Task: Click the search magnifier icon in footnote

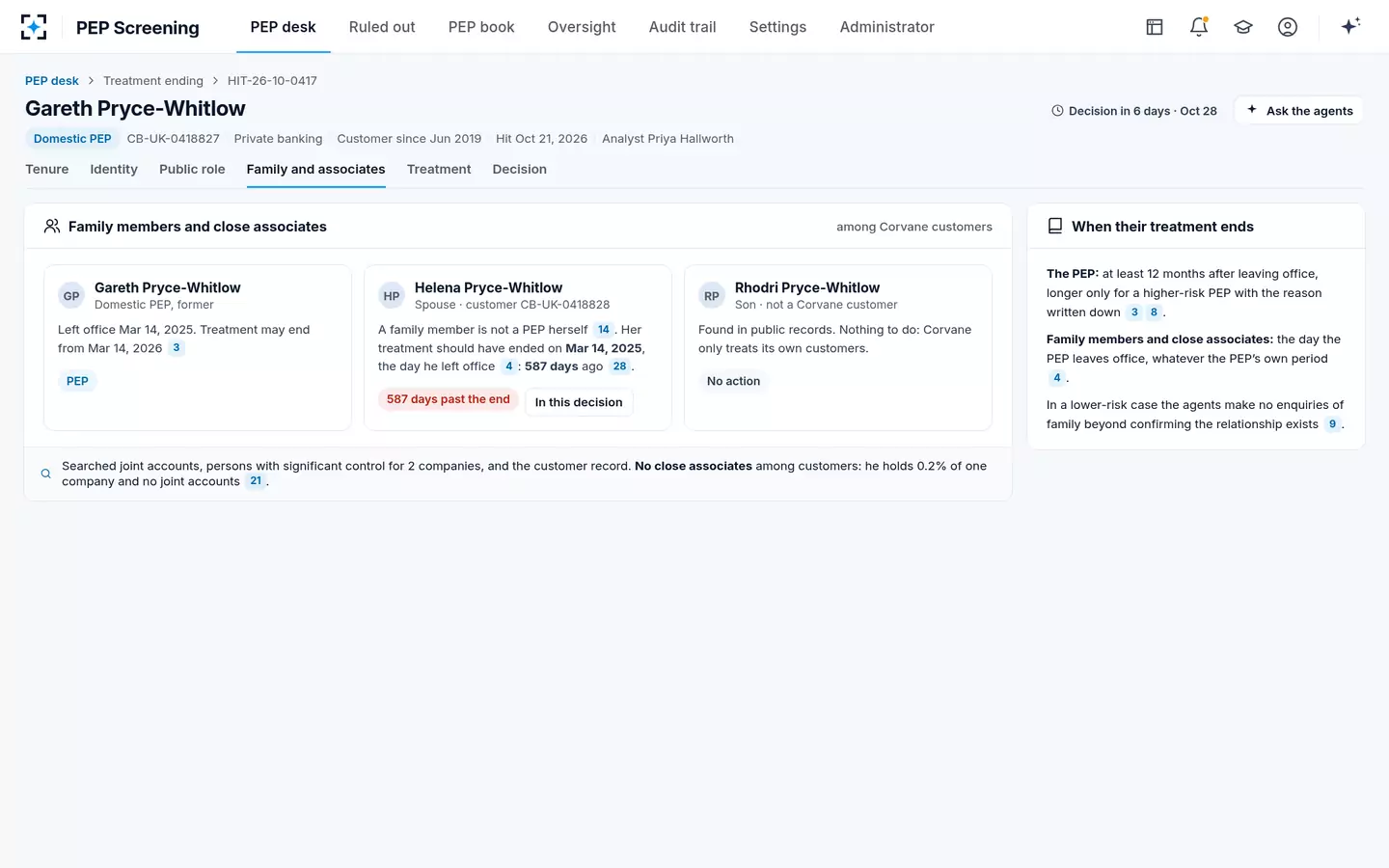Action: point(45,474)
